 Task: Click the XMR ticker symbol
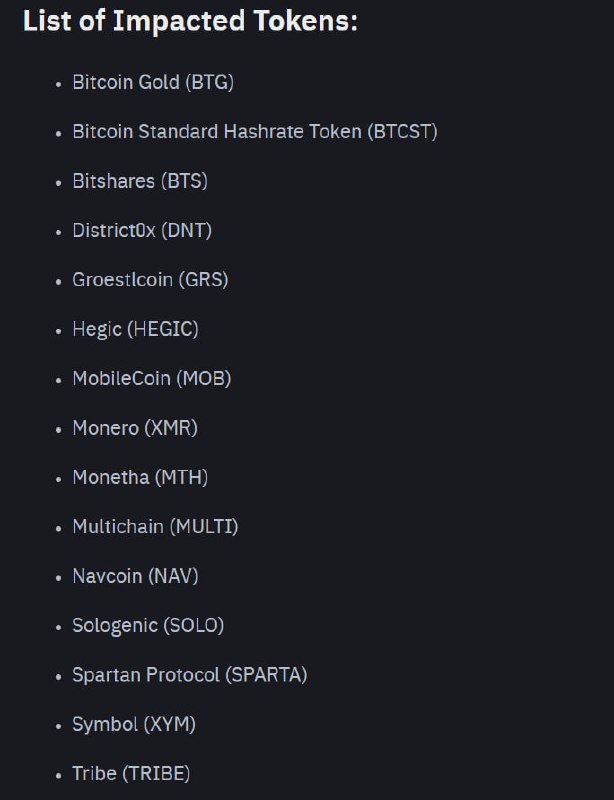point(171,428)
